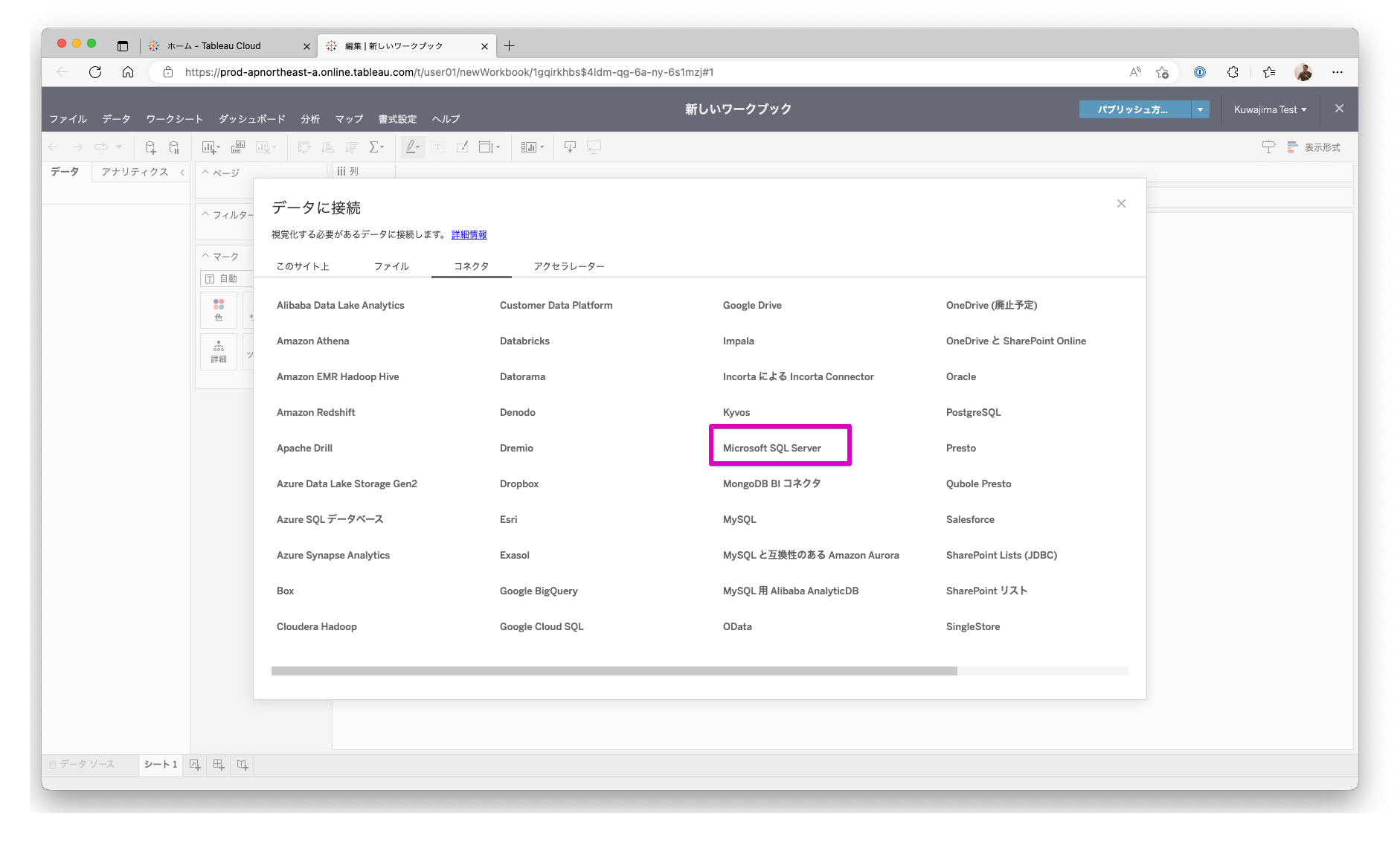This screenshot has width=1400, height=845.
Task: Click the 詳細 detail mark card
Action: [x=219, y=352]
